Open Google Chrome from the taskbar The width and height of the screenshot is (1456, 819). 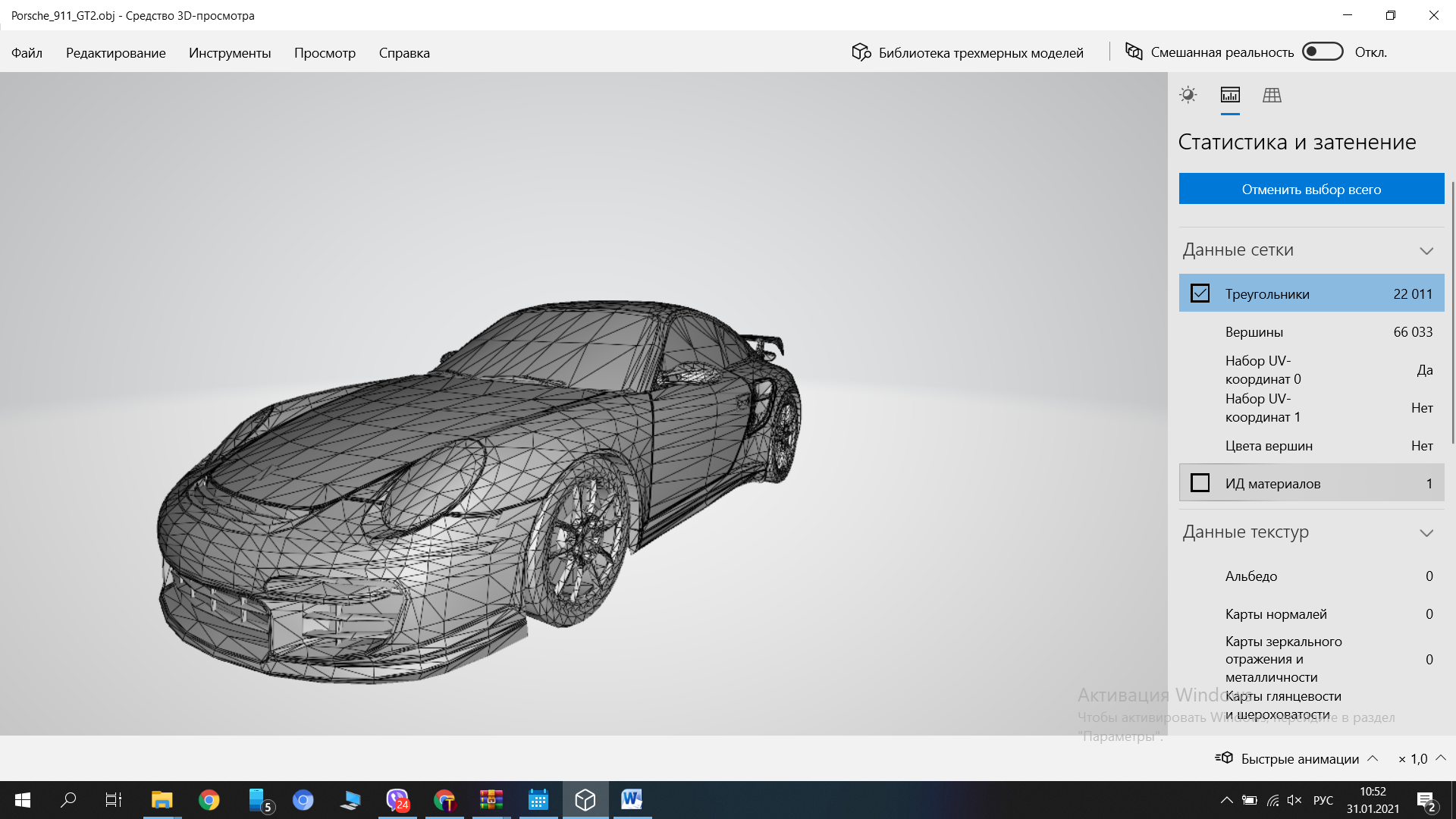pos(209,799)
